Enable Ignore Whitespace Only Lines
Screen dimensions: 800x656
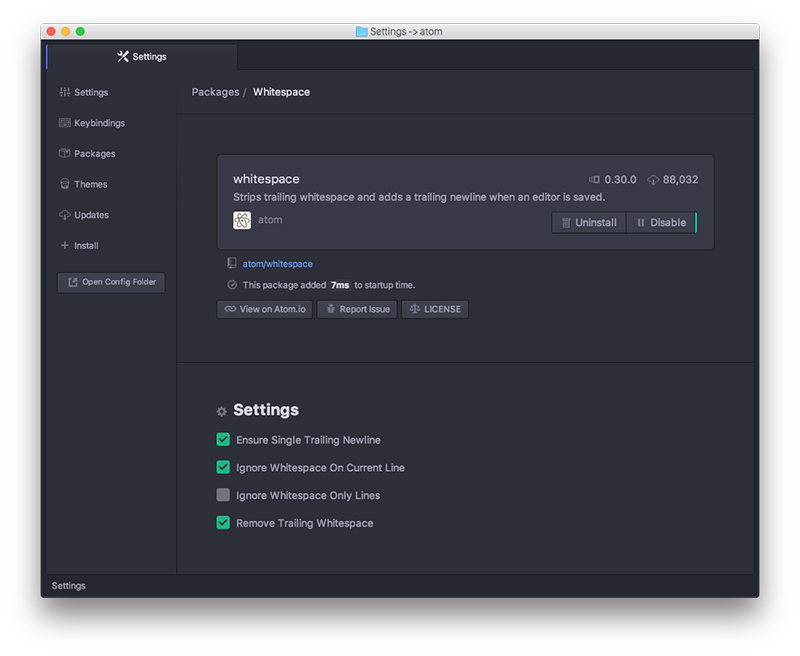(x=223, y=495)
